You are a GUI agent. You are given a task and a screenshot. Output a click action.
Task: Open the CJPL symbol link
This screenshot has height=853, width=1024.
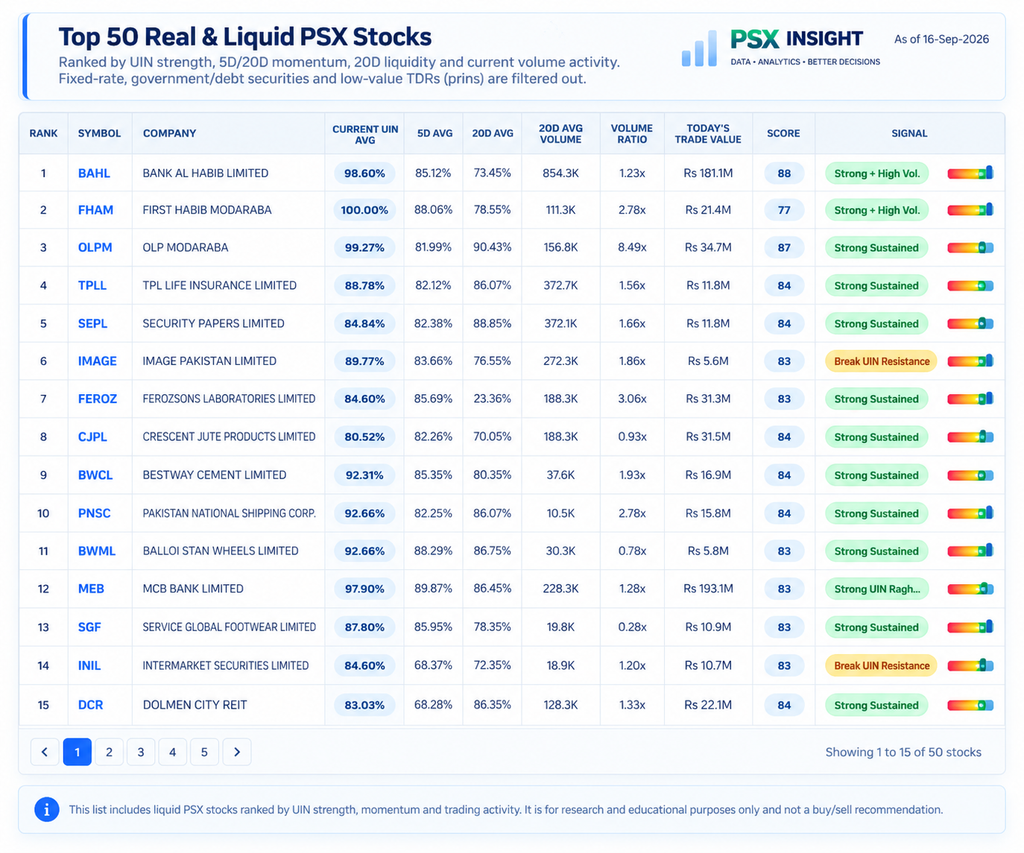(92, 436)
